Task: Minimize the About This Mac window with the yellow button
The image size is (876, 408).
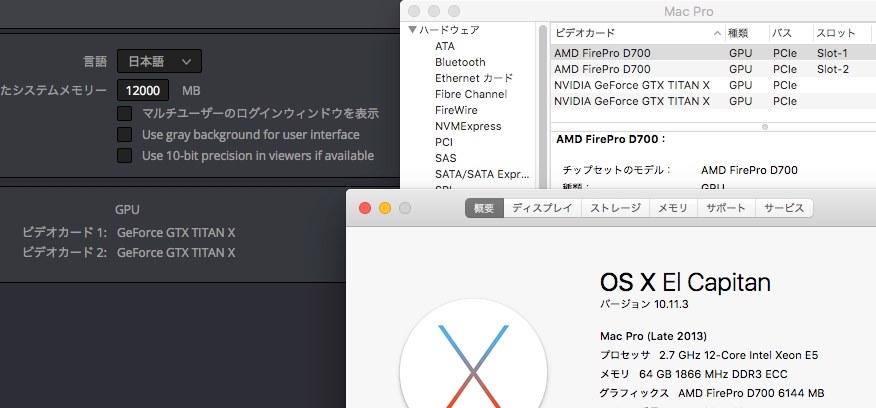Action: (385, 208)
